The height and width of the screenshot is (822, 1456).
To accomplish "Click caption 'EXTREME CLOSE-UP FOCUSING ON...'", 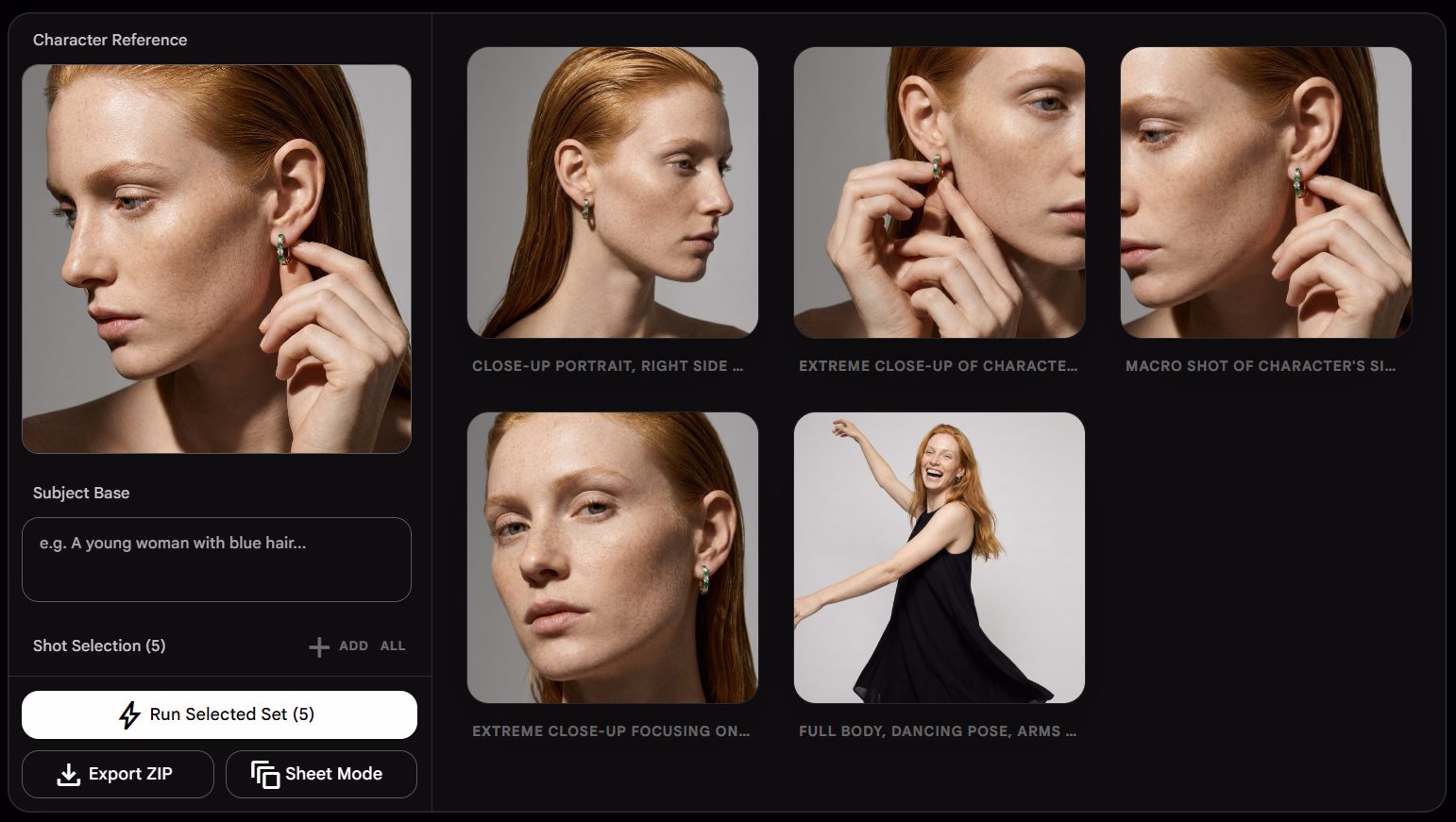I will (611, 731).
